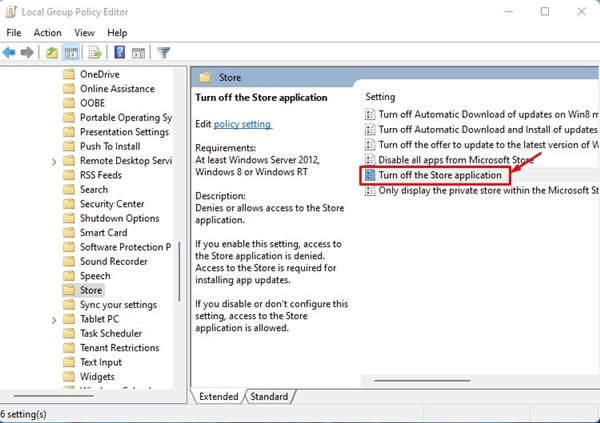
Task: Click the Forward arrow toolbar icon
Action: coord(27,52)
